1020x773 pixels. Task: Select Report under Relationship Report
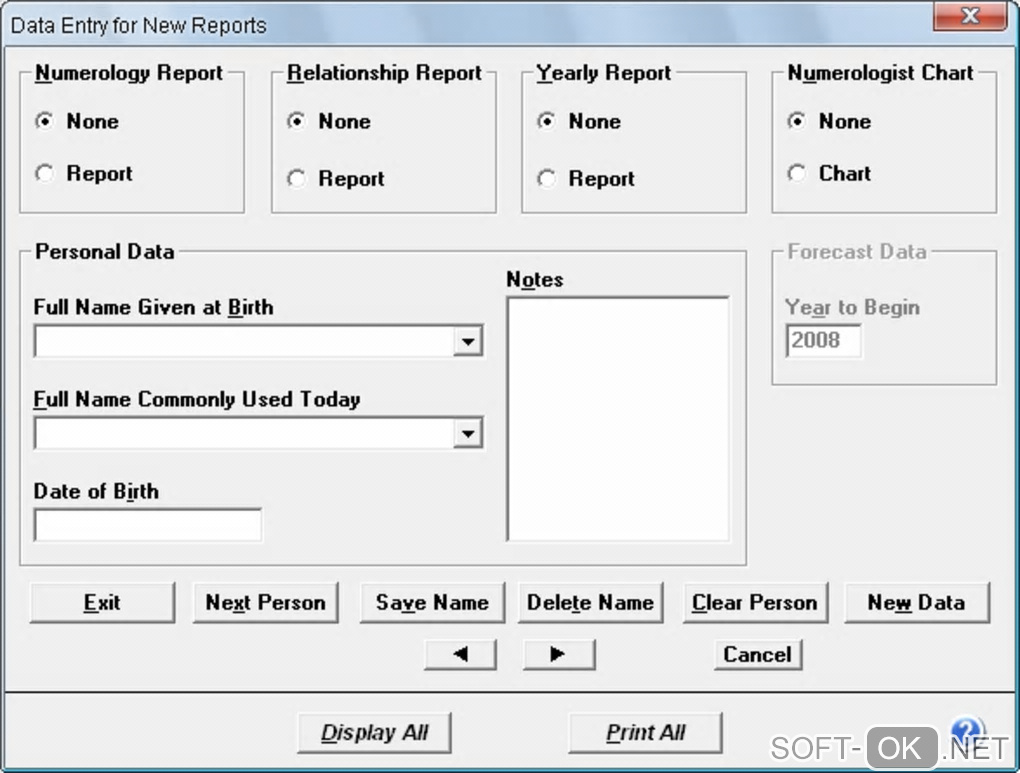pyautogui.click(x=296, y=179)
